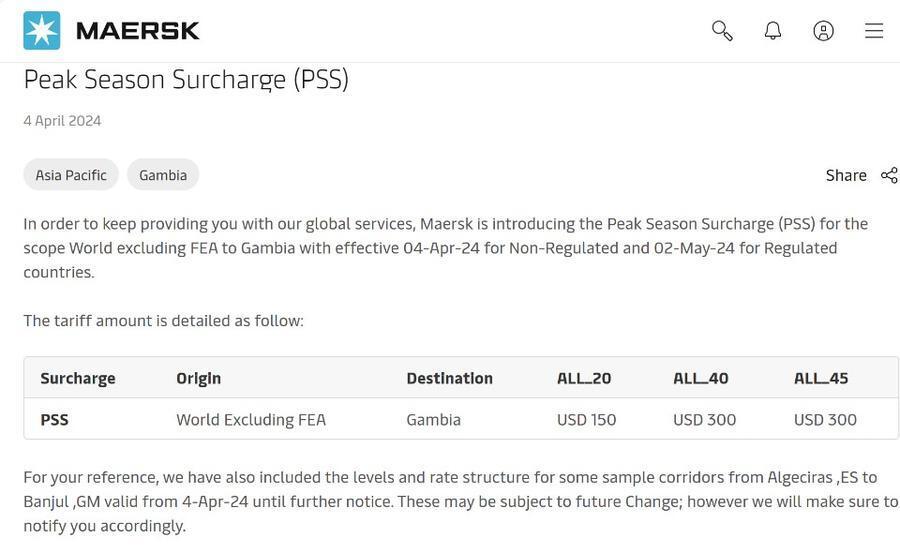Click the ALL_45 column header
This screenshot has height=553, width=900.
[x=821, y=378]
